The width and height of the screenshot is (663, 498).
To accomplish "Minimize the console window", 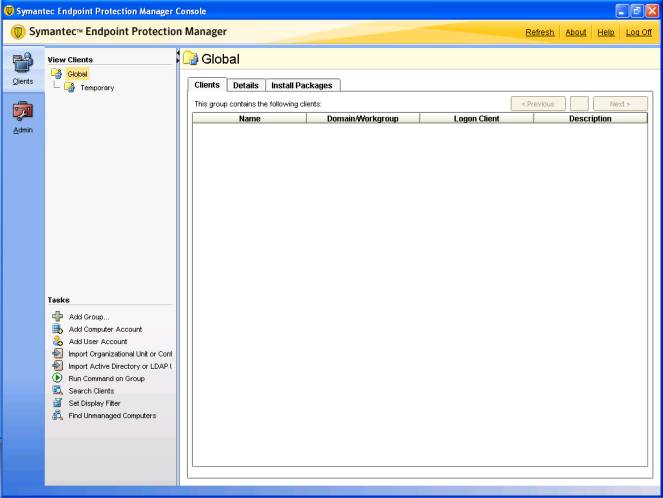I will [x=622, y=11].
